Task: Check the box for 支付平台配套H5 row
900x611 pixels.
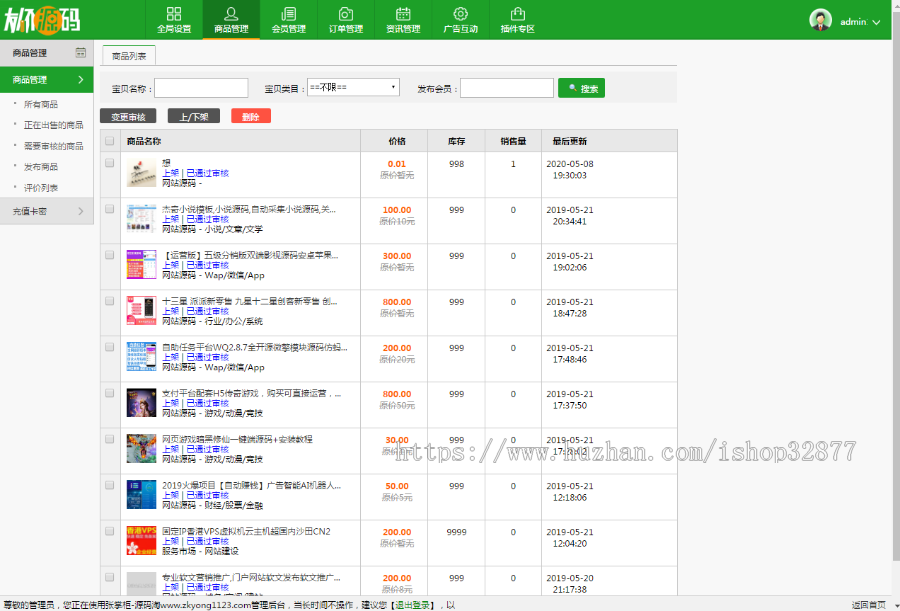Action: 110,393
